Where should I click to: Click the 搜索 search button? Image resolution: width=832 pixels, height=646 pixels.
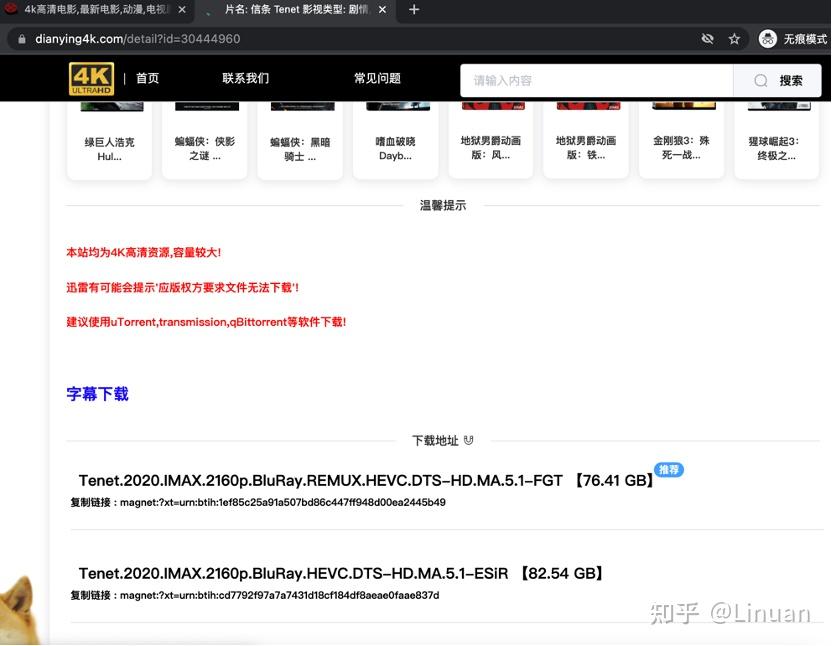pyautogui.click(x=777, y=80)
